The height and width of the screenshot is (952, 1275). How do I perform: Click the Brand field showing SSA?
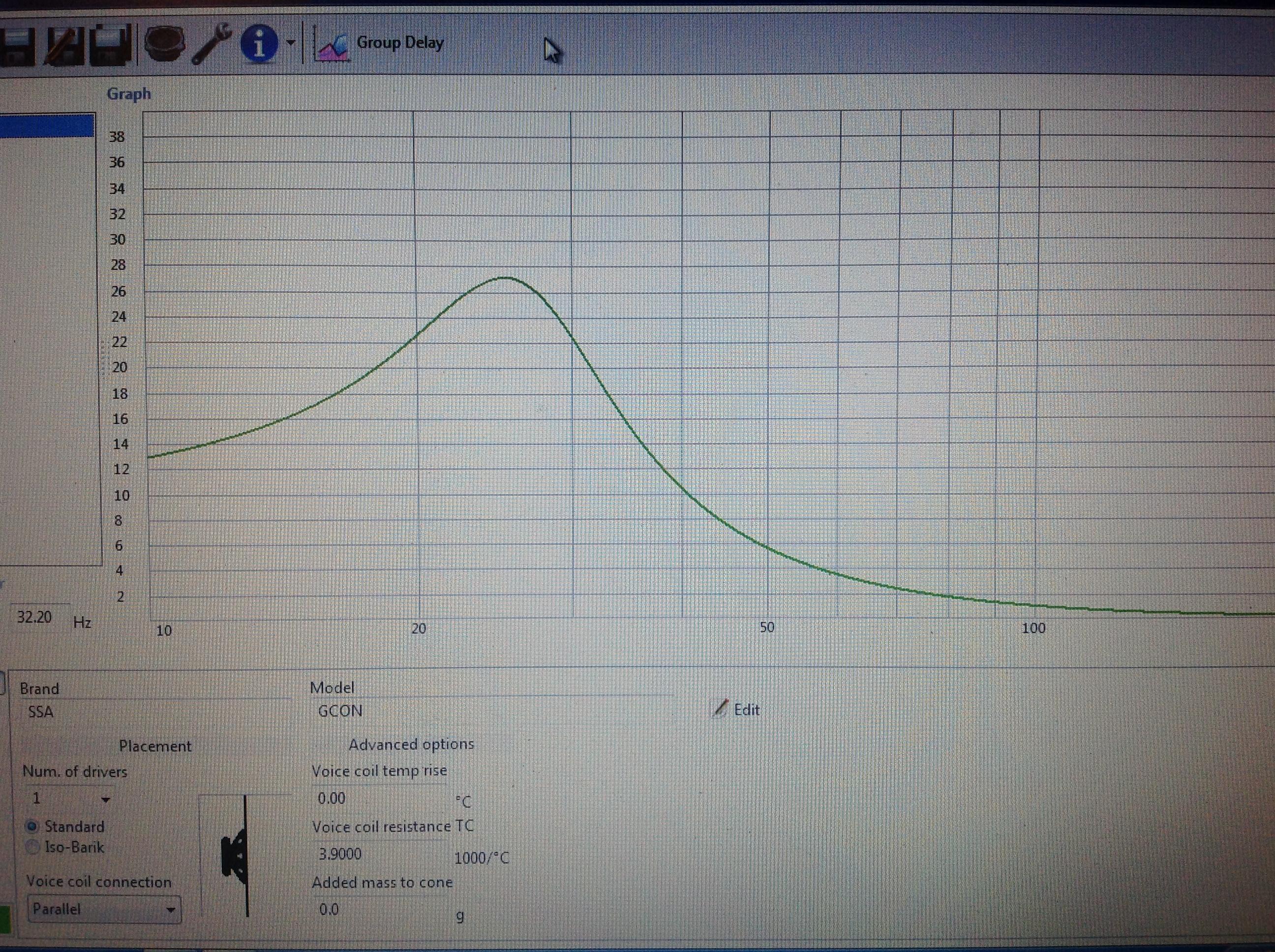(154, 712)
